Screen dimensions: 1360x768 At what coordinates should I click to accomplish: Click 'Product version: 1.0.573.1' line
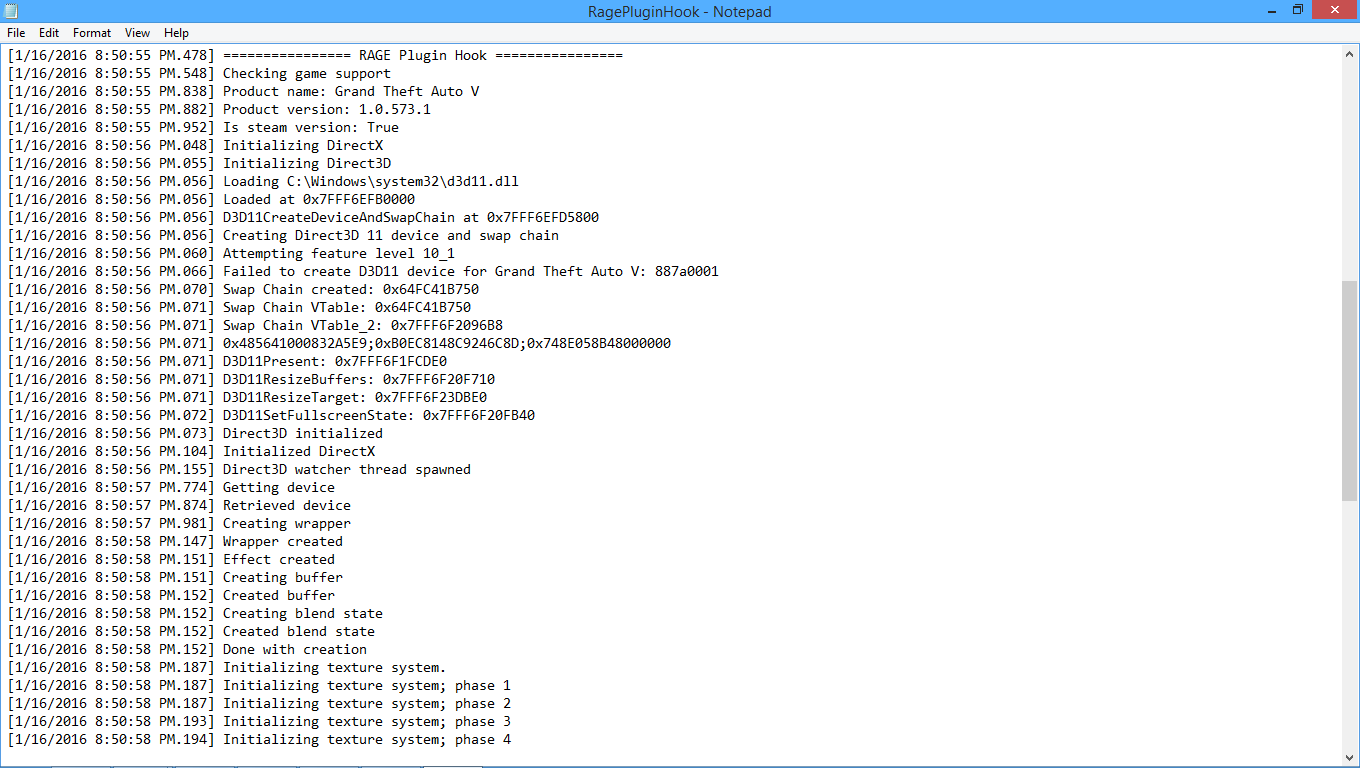pos(219,109)
